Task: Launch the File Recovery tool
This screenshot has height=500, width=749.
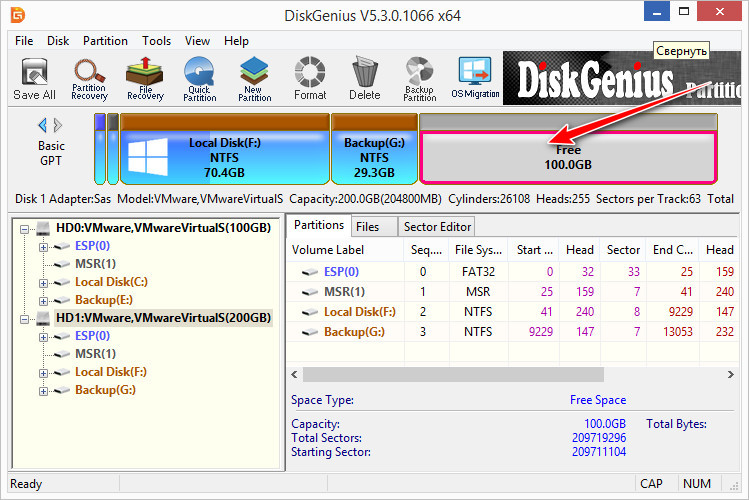Action: [x=145, y=78]
